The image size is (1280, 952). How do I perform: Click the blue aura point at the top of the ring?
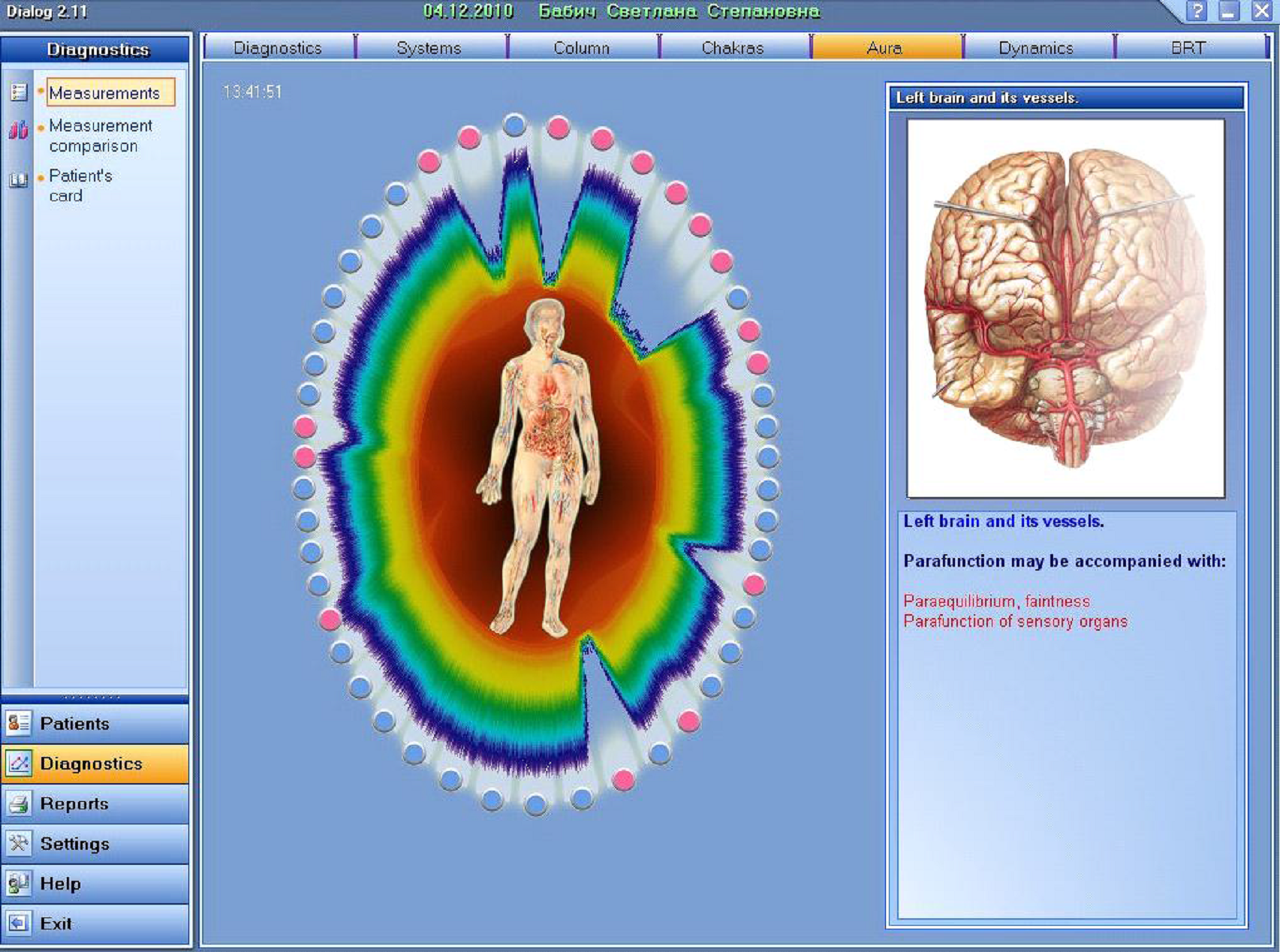click(514, 124)
